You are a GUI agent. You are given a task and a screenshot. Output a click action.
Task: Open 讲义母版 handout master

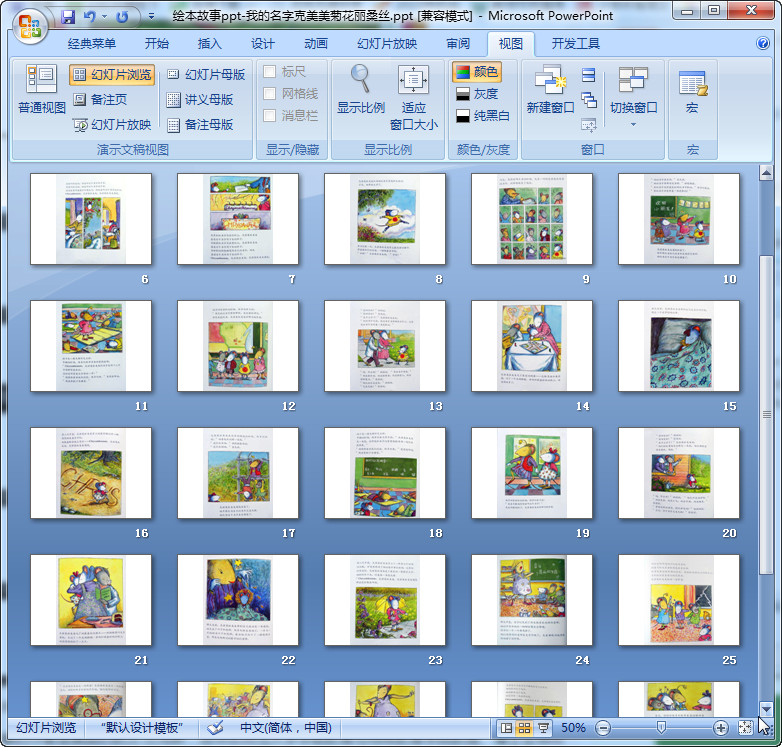coord(200,99)
